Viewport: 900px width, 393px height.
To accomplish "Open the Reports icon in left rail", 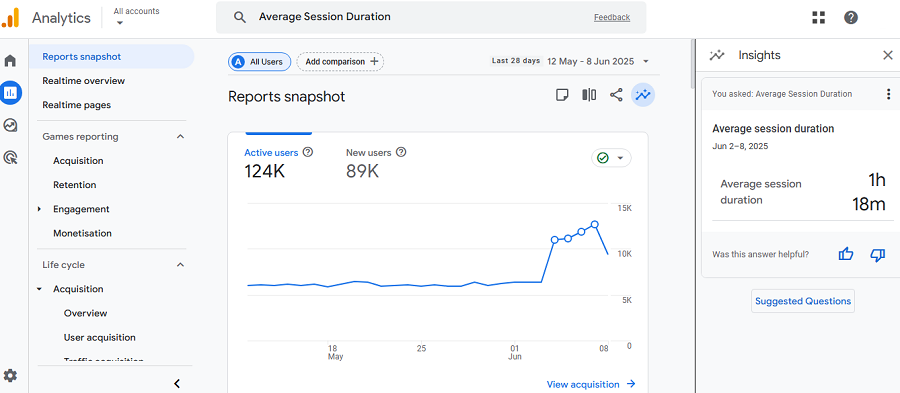I will coord(10,92).
